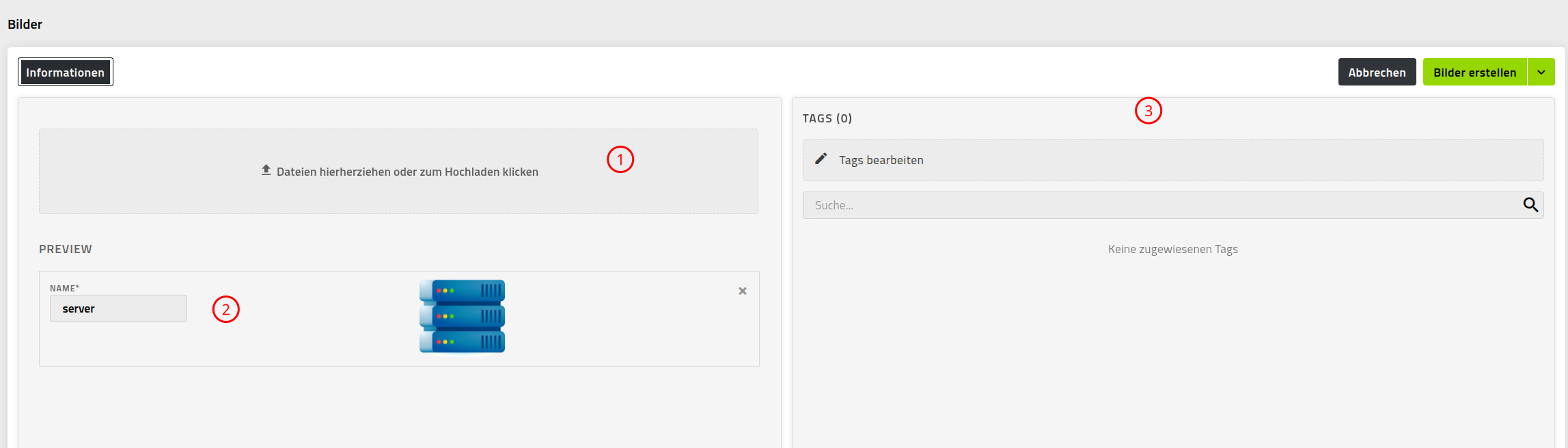Click the magnifier search icon
Viewport: 1568px width, 448px height.
(1530, 205)
